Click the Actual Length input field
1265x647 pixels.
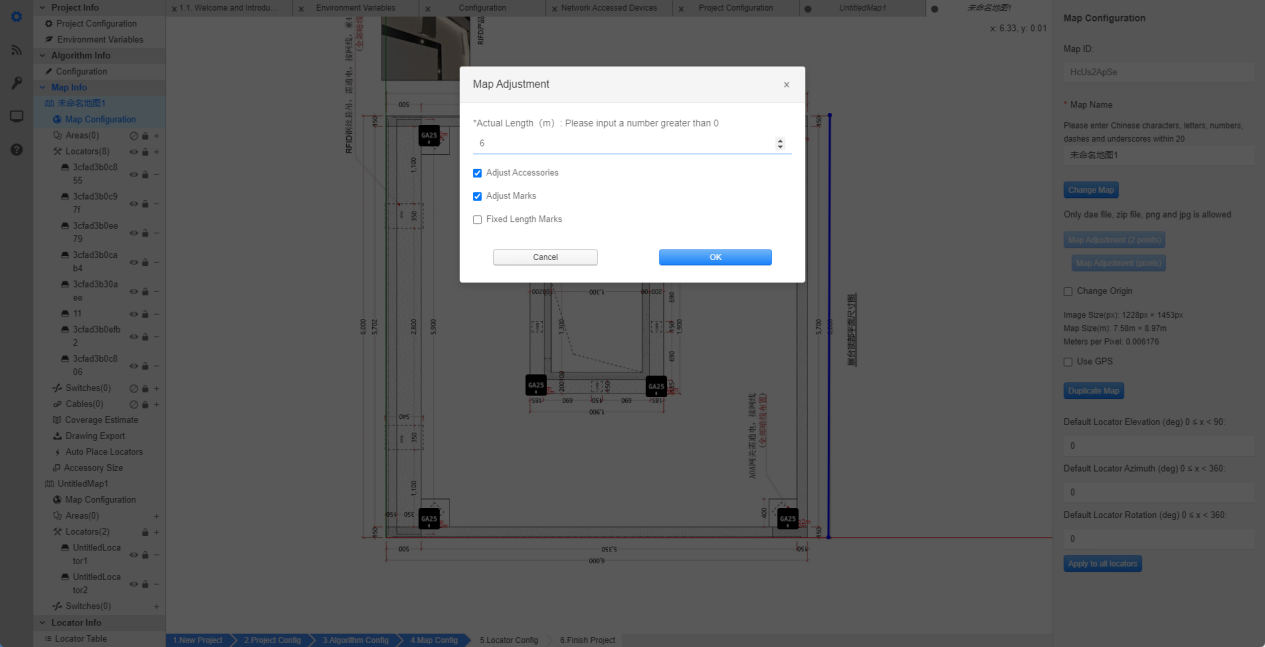tap(624, 144)
